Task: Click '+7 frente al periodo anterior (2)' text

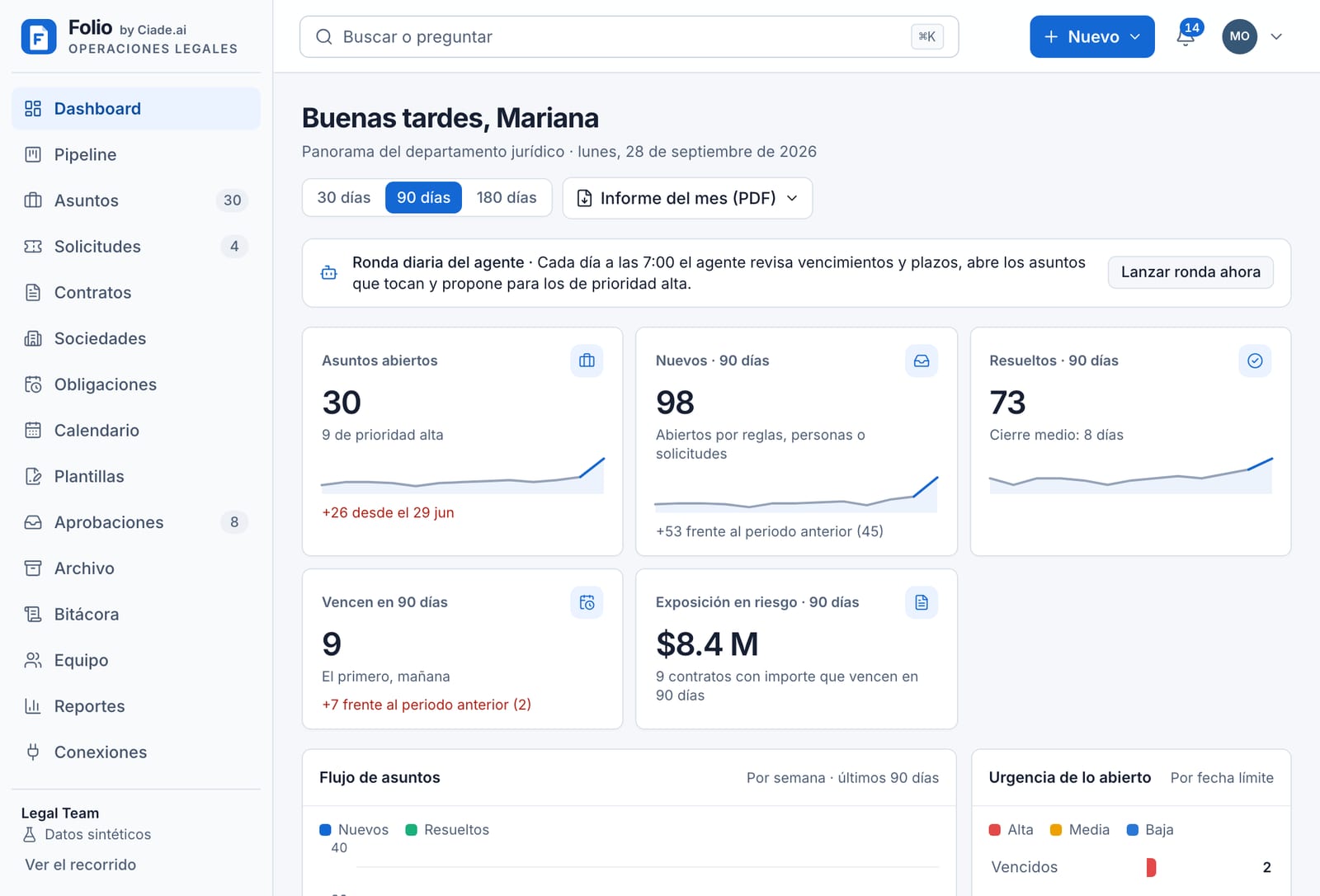Action: (x=427, y=705)
